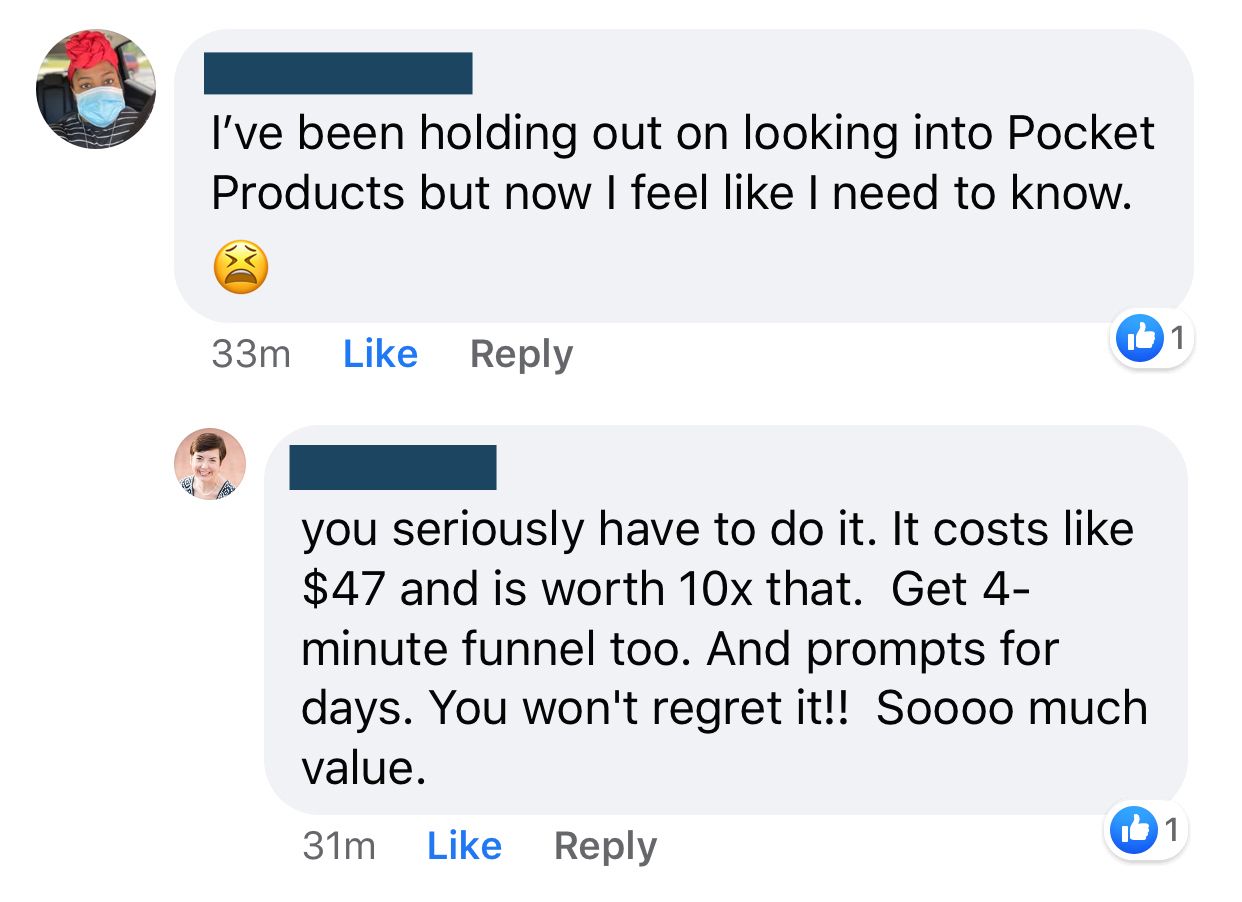
Task: Click the reply author's redacted name
Action: [393, 468]
